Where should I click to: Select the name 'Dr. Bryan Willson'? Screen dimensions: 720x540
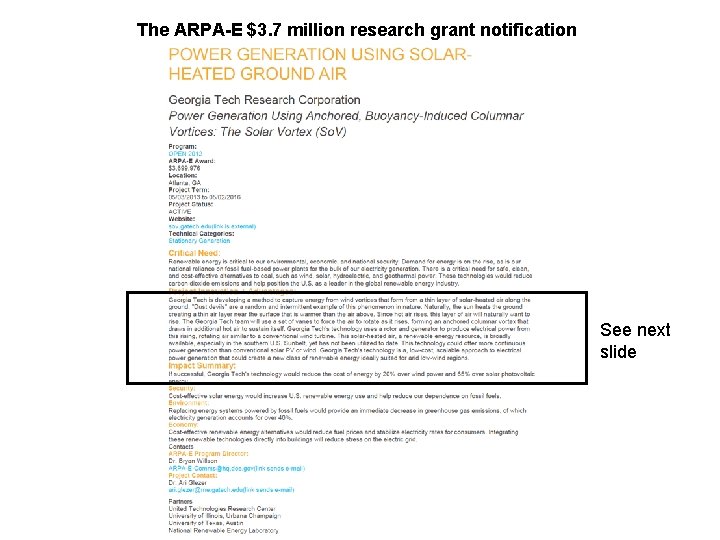[x=193, y=461]
